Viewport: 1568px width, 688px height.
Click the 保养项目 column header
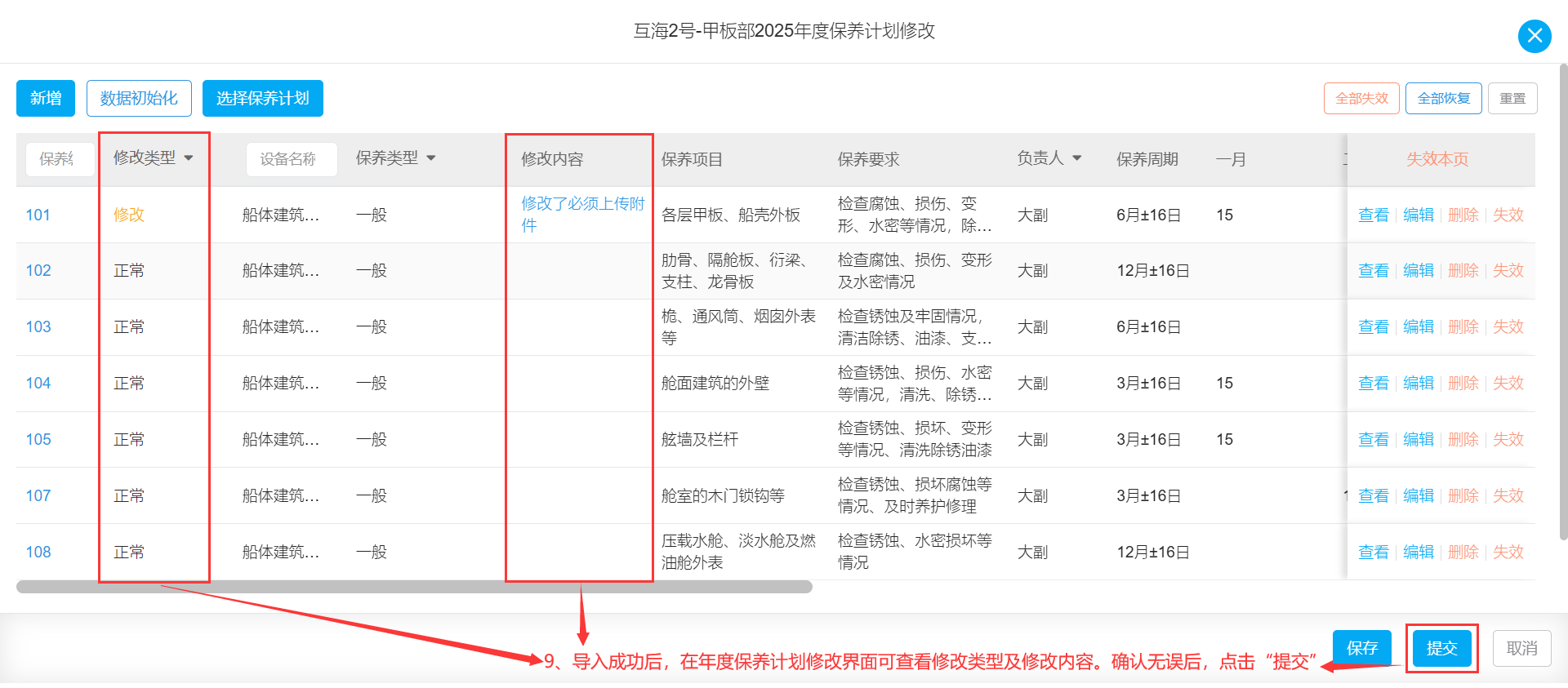click(692, 159)
